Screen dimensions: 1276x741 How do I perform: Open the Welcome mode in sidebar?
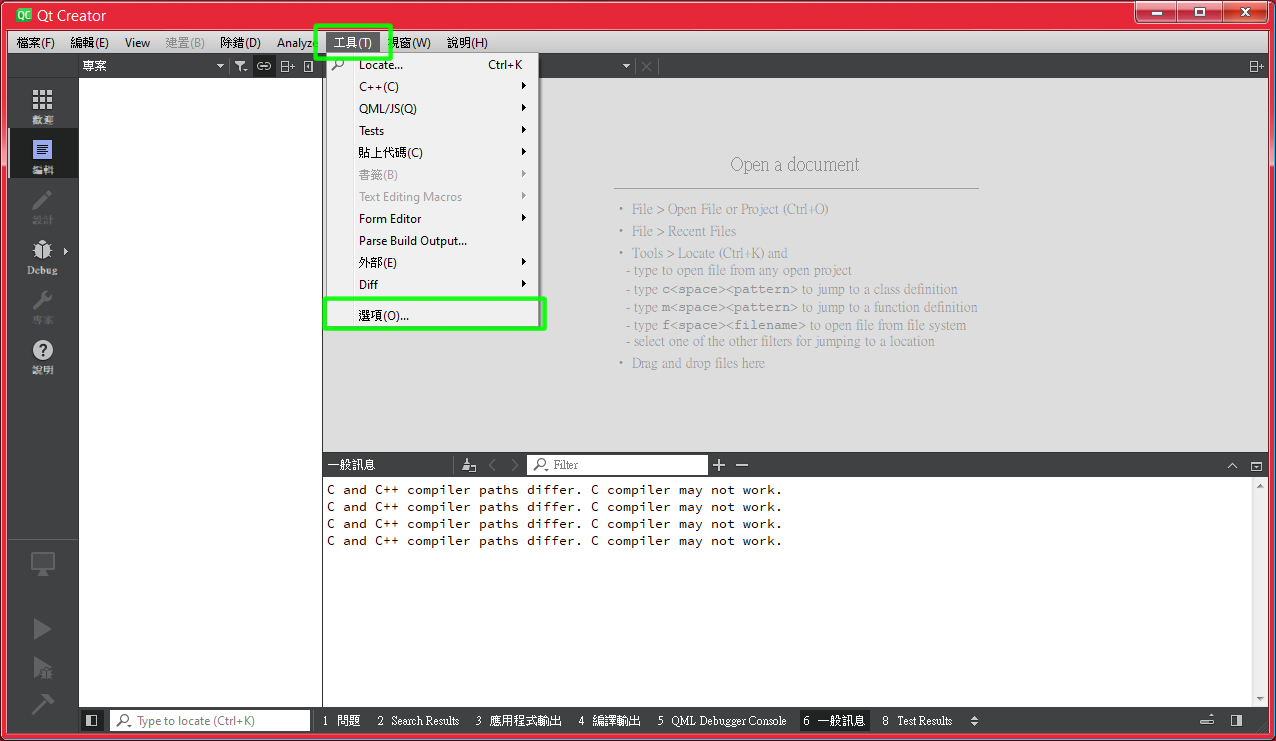[42, 105]
